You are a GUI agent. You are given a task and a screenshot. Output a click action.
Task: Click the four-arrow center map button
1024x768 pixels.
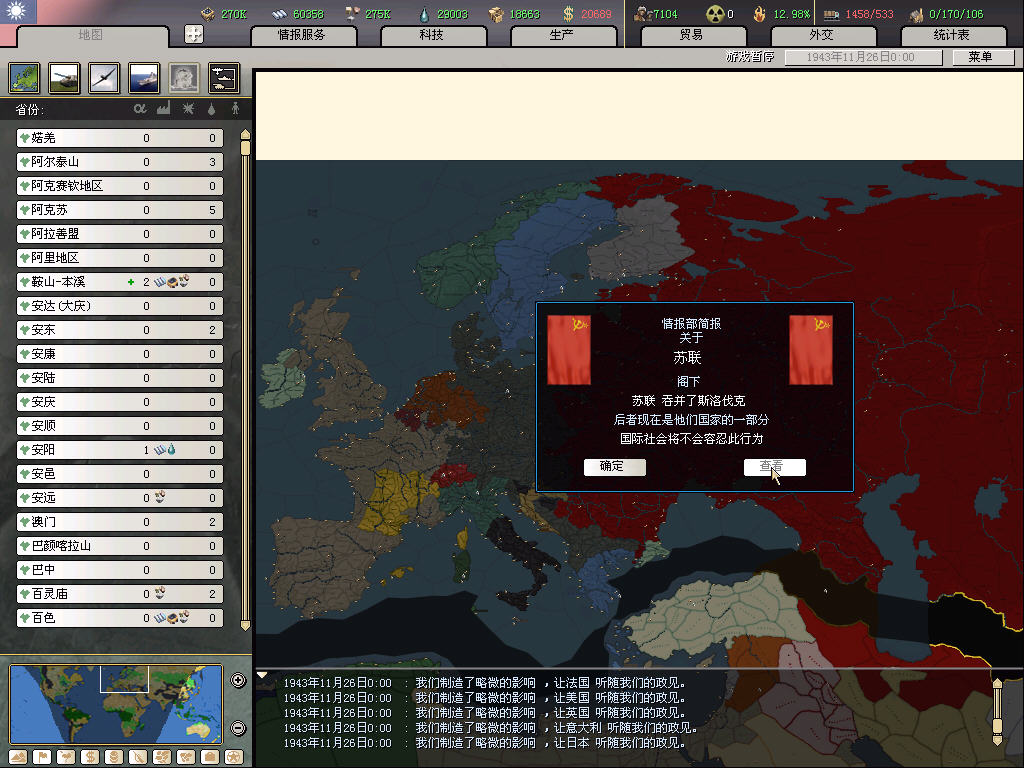194,34
